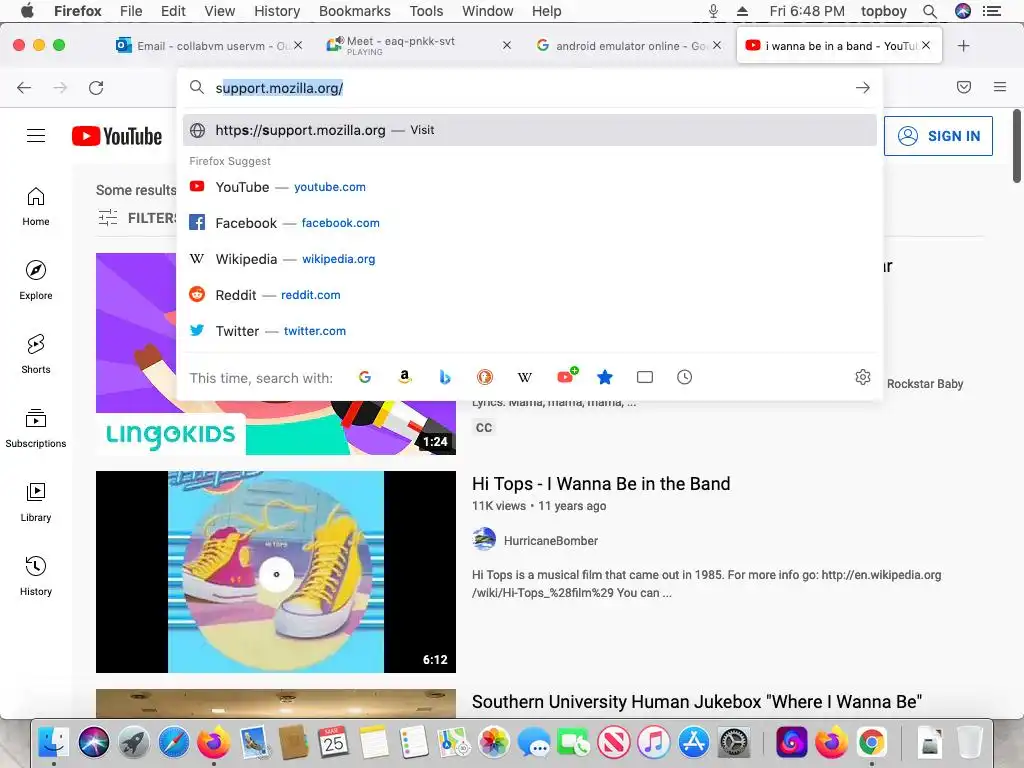This screenshot has width=1024, height=768.
Task: Select Reddit reddit.com suggestion
Action: [530, 295]
